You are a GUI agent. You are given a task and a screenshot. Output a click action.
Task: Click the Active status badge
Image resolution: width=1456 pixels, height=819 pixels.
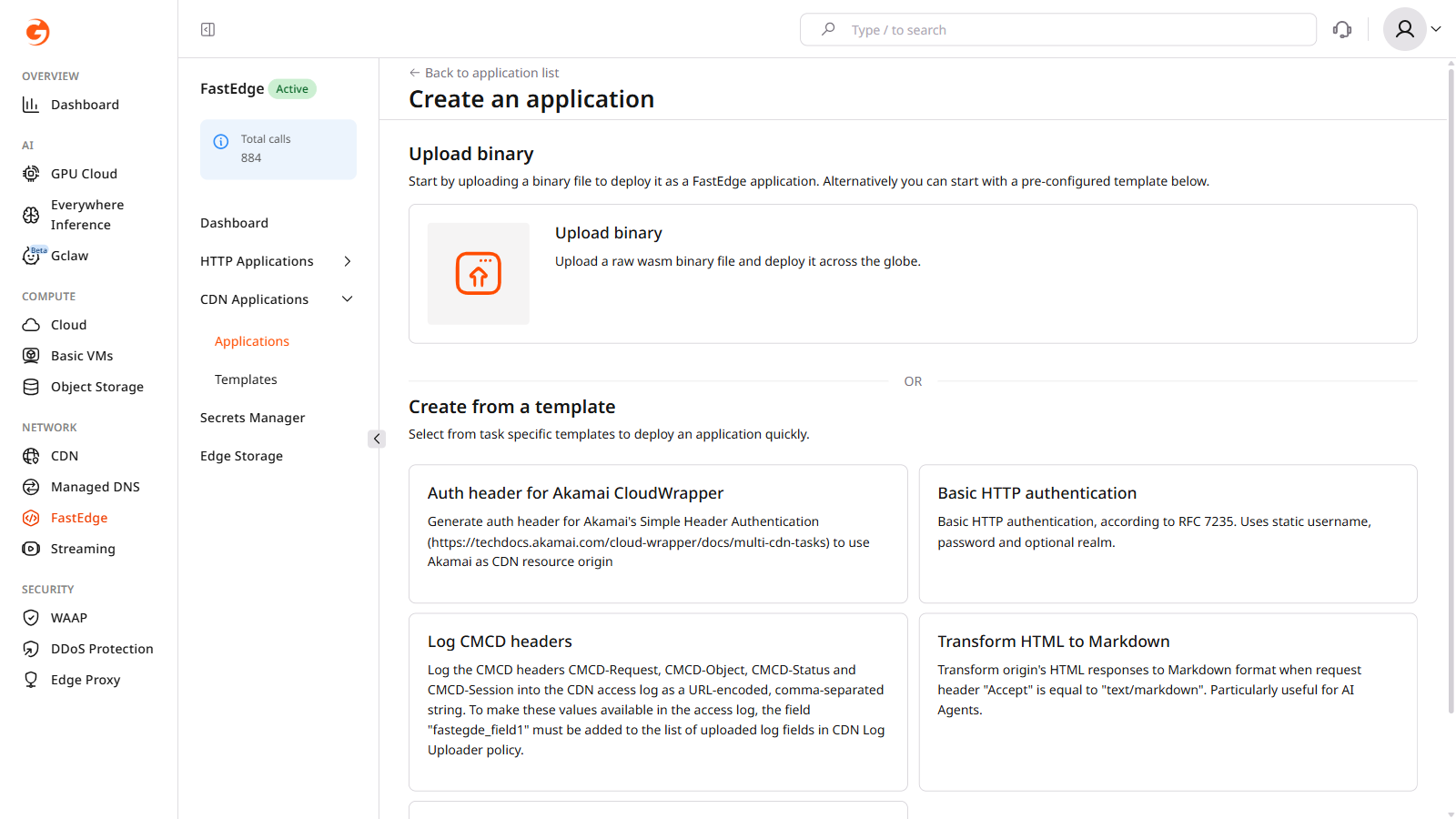[292, 89]
